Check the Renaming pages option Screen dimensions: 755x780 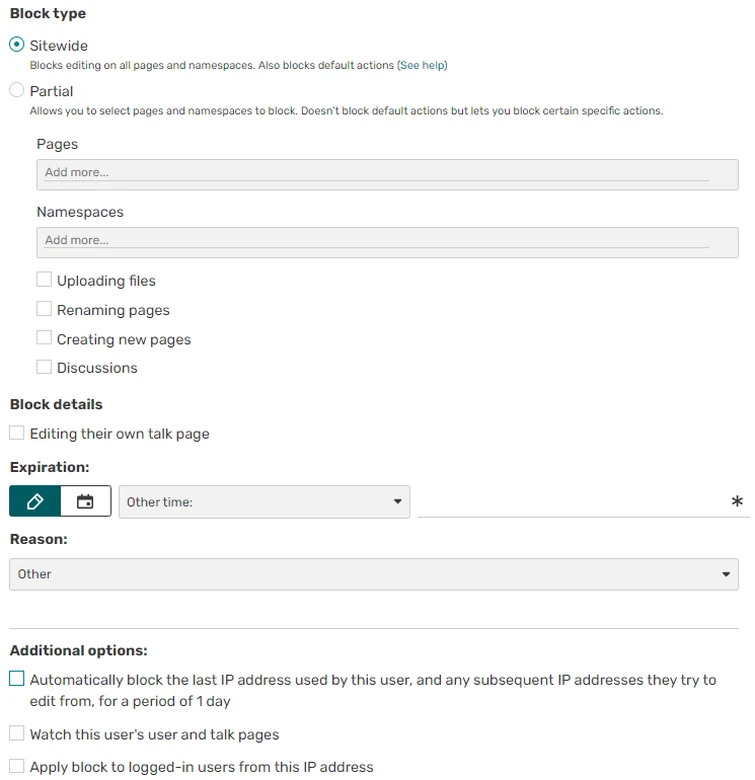coord(44,309)
